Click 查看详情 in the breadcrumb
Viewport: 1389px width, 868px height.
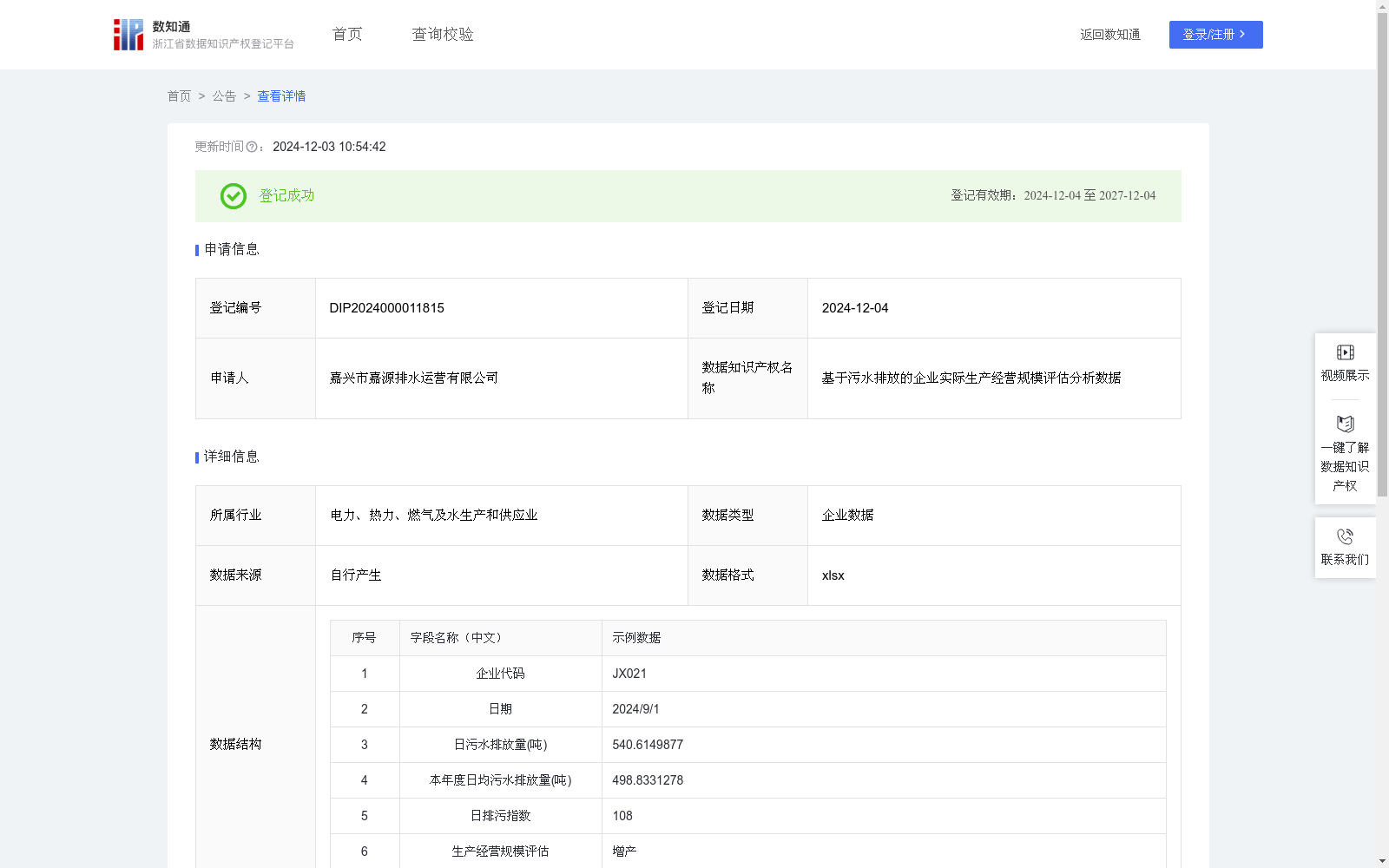pyautogui.click(x=281, y=96)
